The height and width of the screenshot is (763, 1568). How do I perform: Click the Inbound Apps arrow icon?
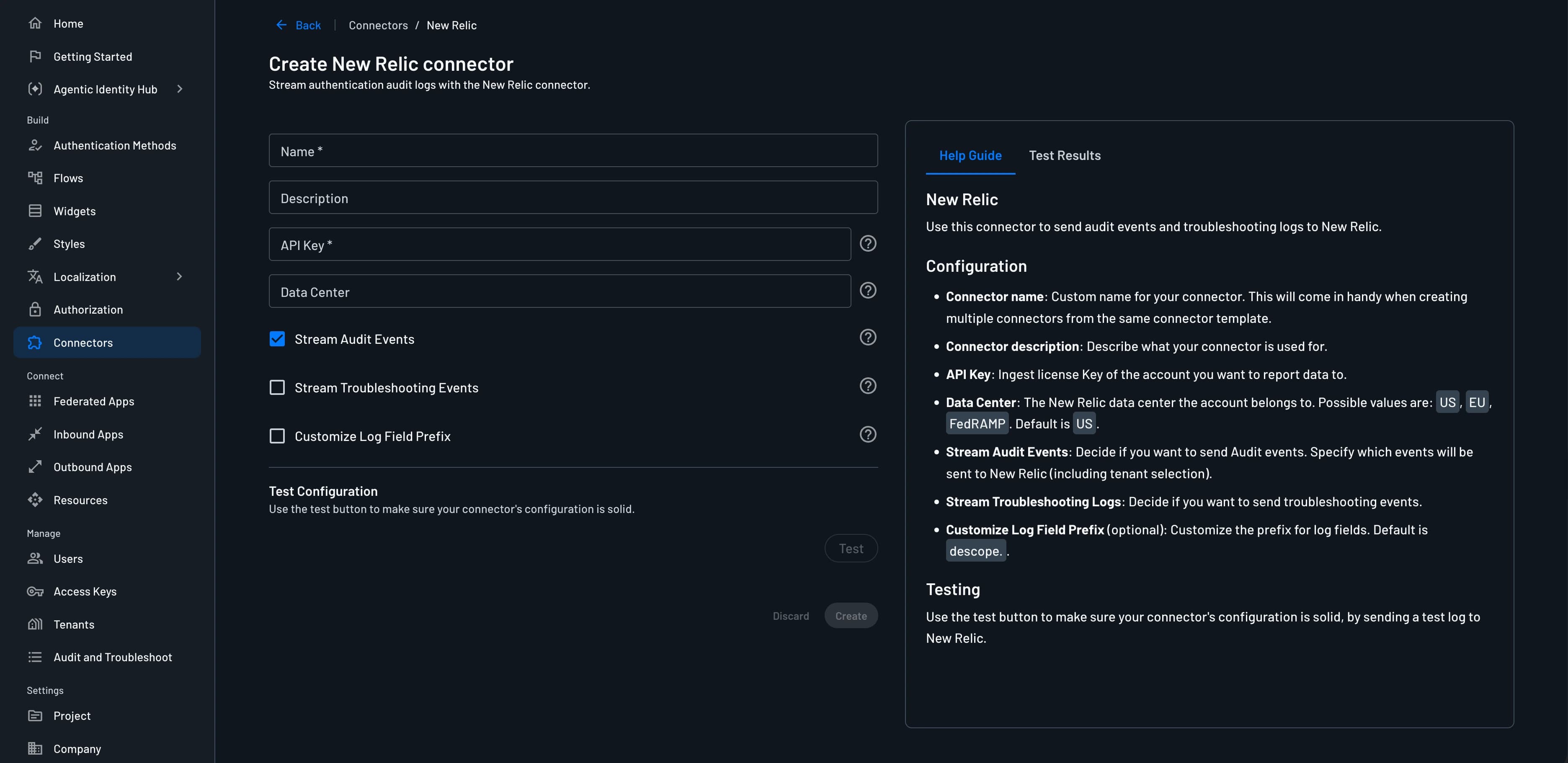tap(35, 434)
